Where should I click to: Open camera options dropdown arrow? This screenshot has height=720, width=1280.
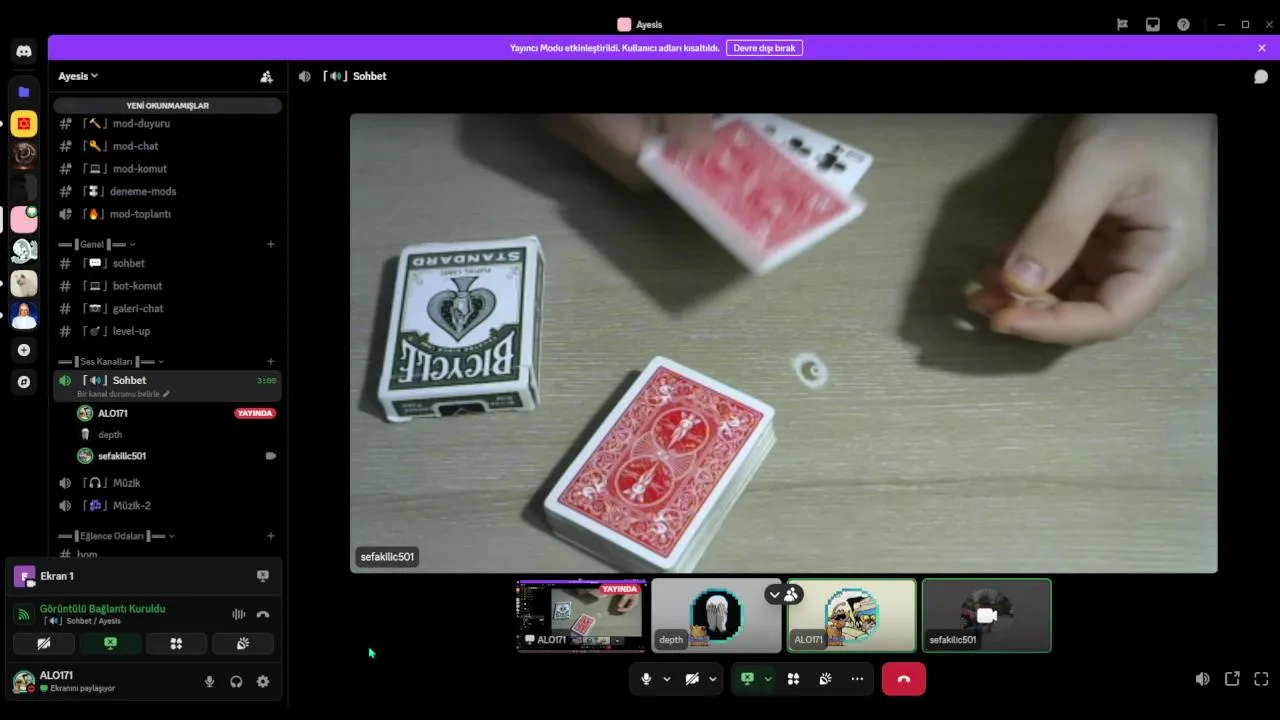click(x=713, y=679)
